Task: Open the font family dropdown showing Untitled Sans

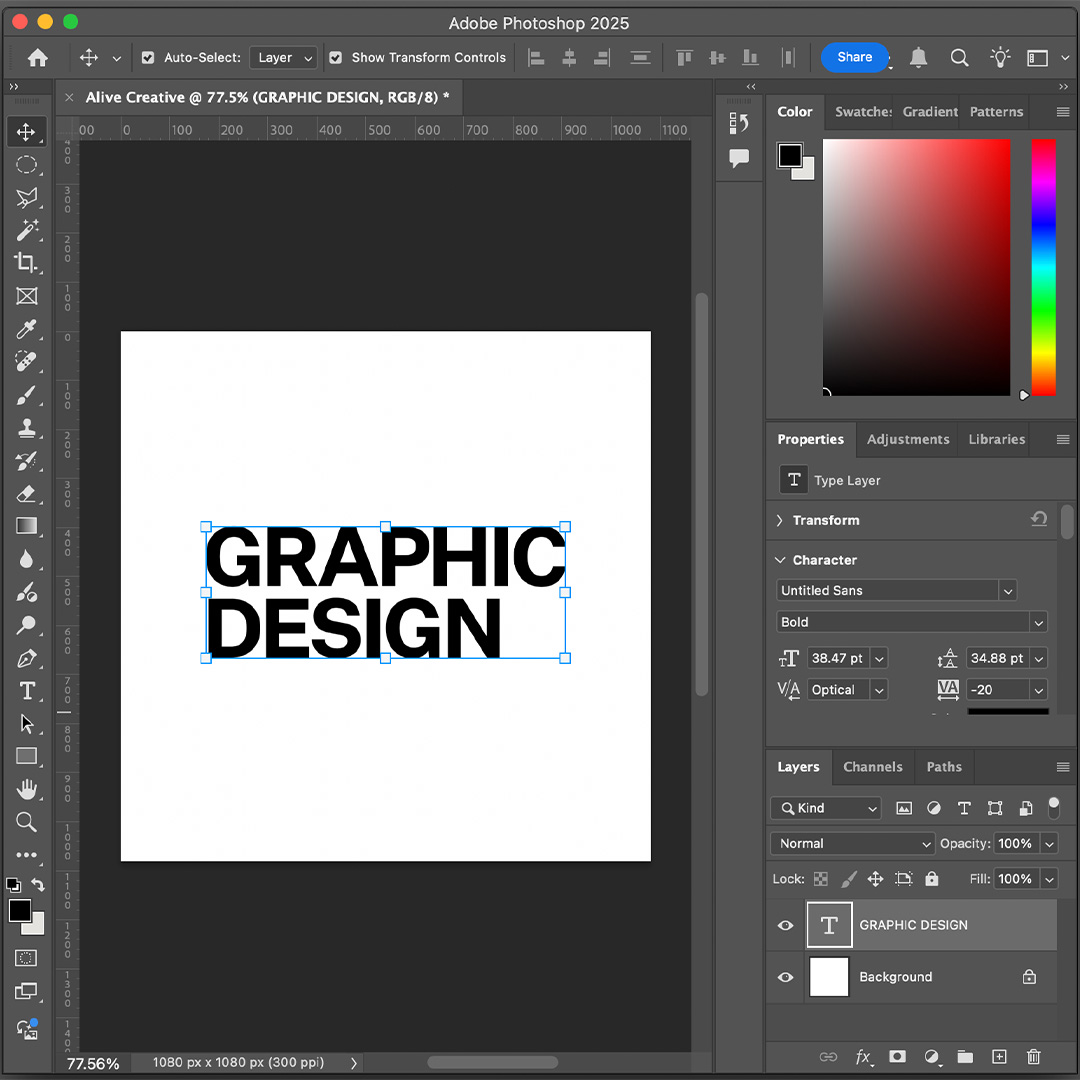Action: (1008, 590)
